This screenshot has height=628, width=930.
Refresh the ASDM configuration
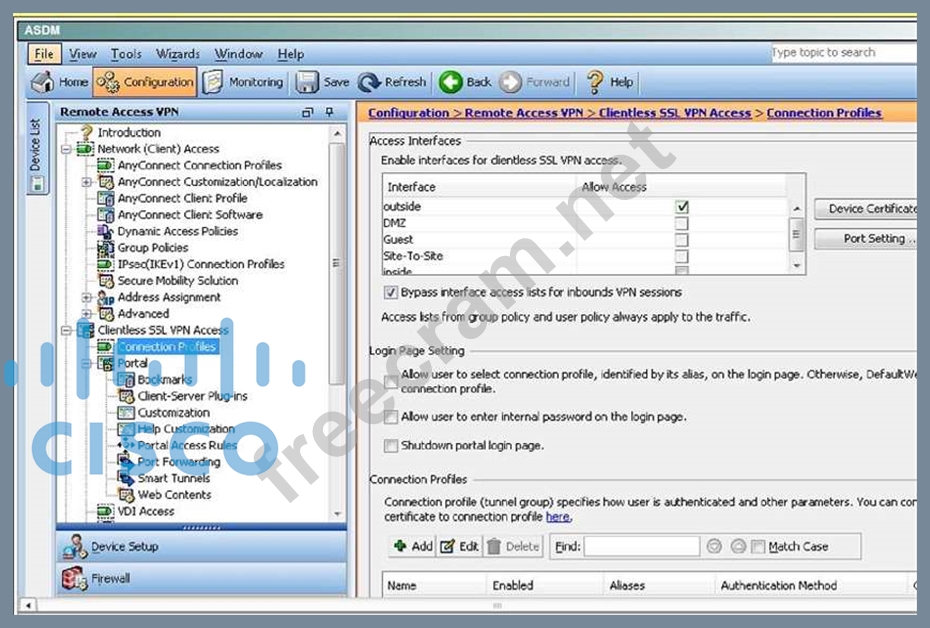392,82
